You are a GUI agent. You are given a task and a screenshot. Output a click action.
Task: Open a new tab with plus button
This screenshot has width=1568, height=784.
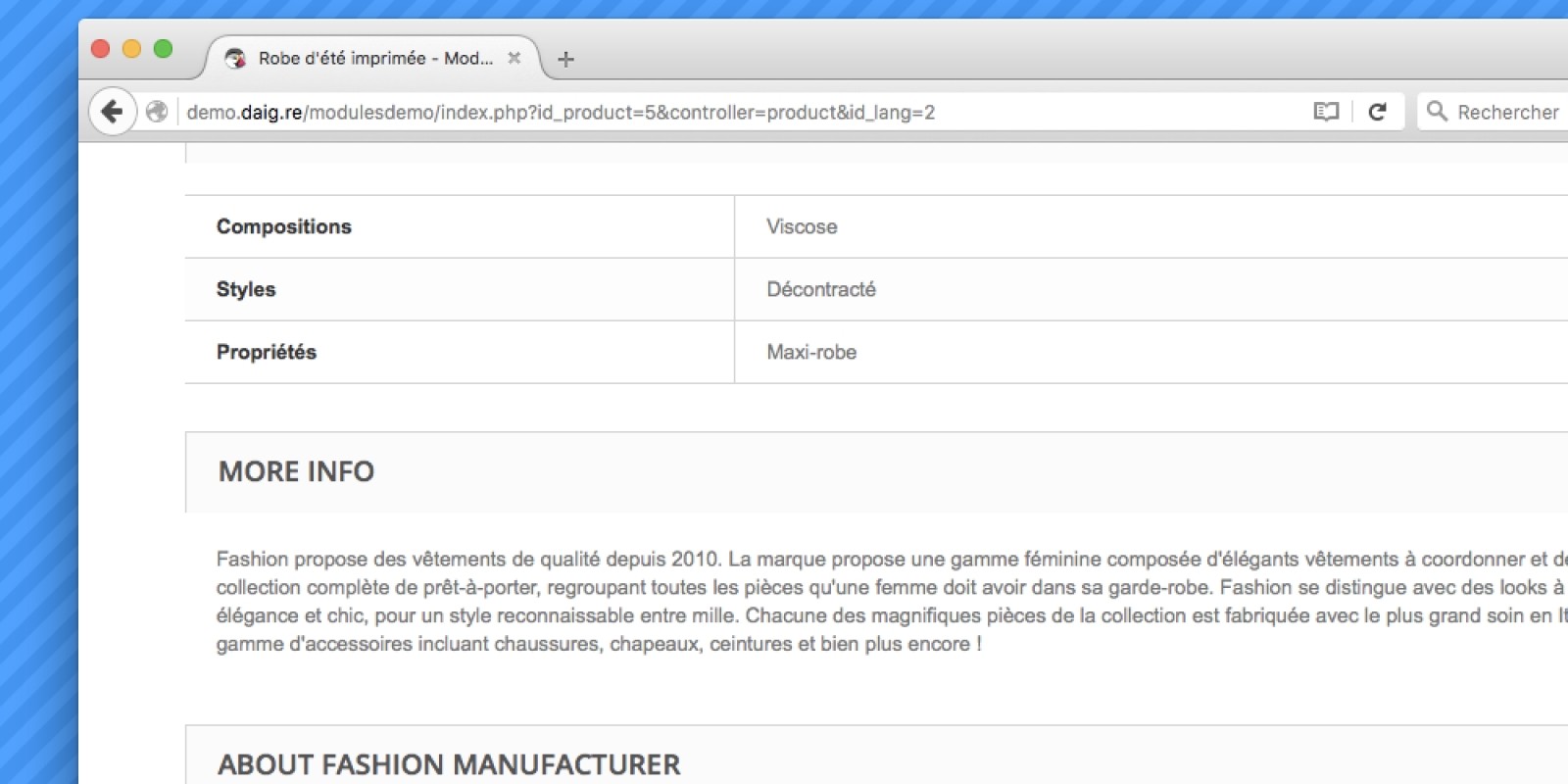click(x=565, y=59)
